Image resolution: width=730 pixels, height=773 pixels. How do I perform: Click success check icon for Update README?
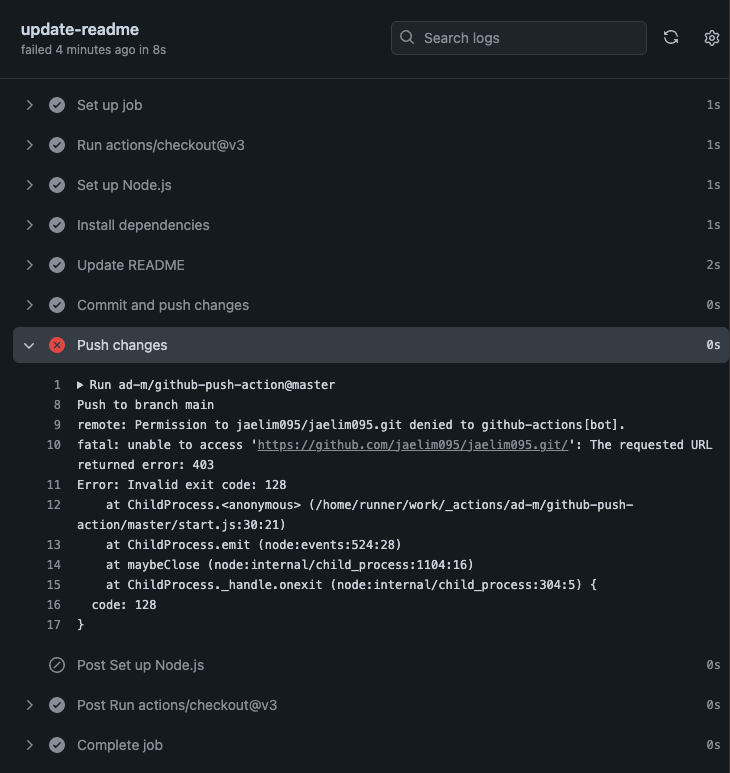(57, 265)
